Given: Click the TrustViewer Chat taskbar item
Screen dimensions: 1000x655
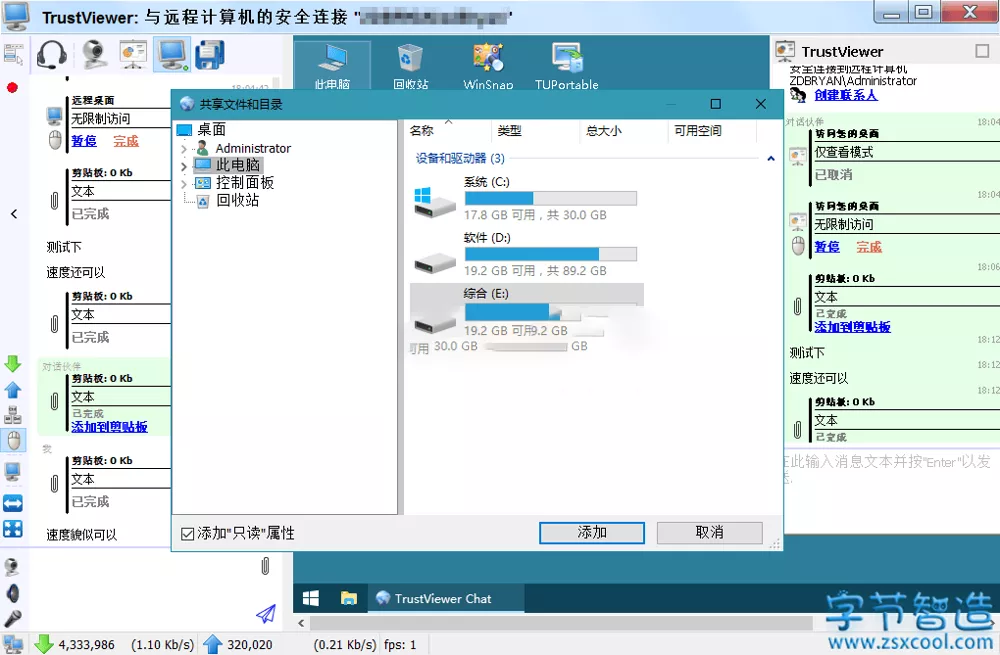Looking at the screenshot, I should (446, 598).
